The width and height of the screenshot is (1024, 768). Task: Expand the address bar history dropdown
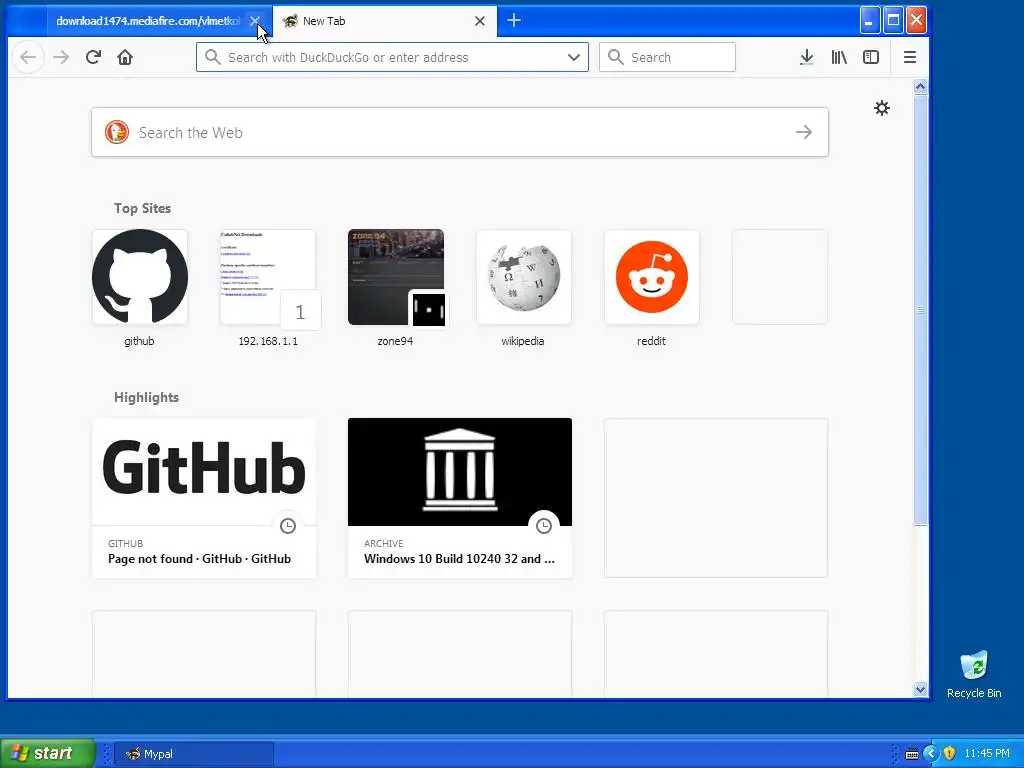point(573,57)
